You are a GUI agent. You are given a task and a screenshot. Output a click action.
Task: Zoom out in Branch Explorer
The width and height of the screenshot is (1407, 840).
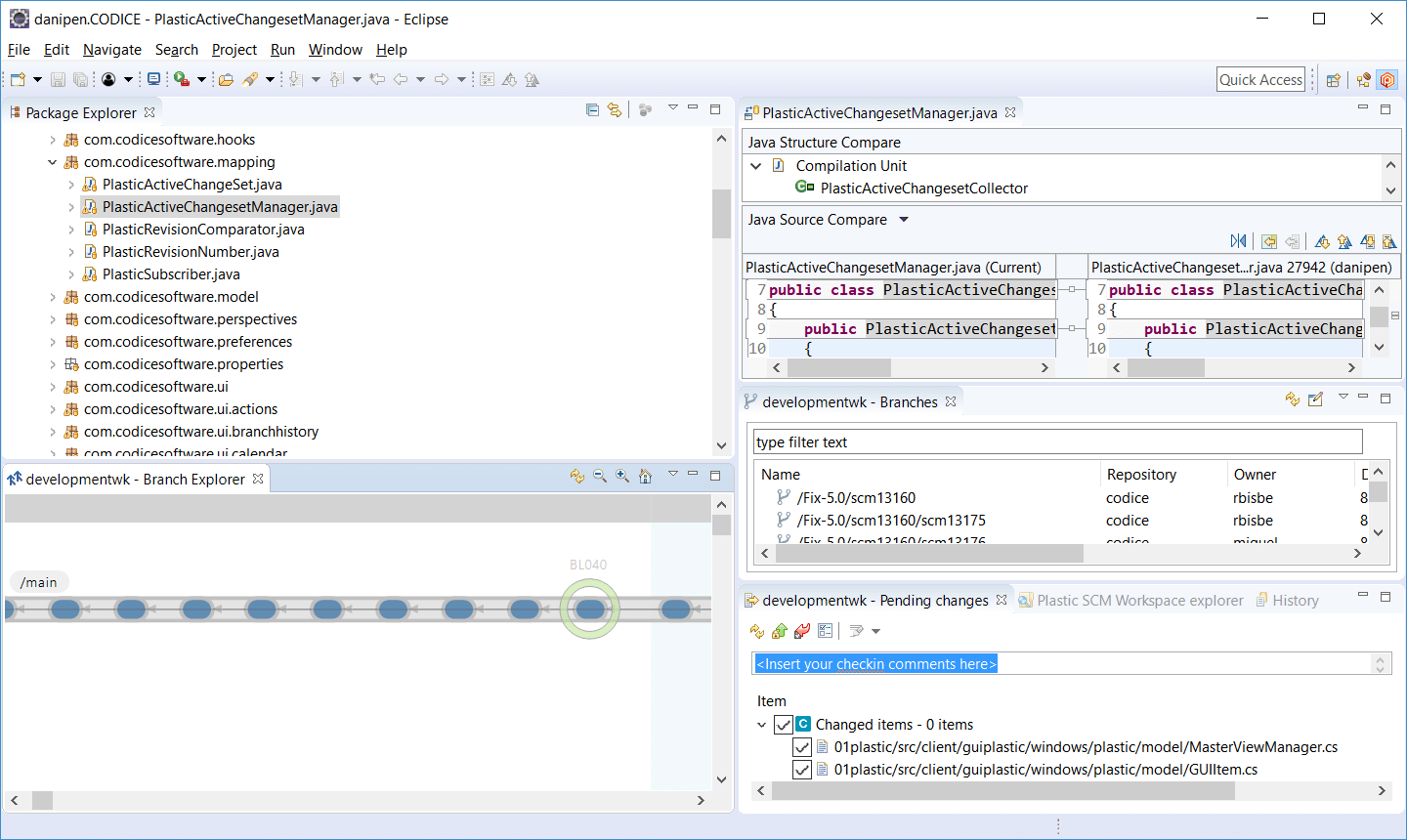(600, 476)
